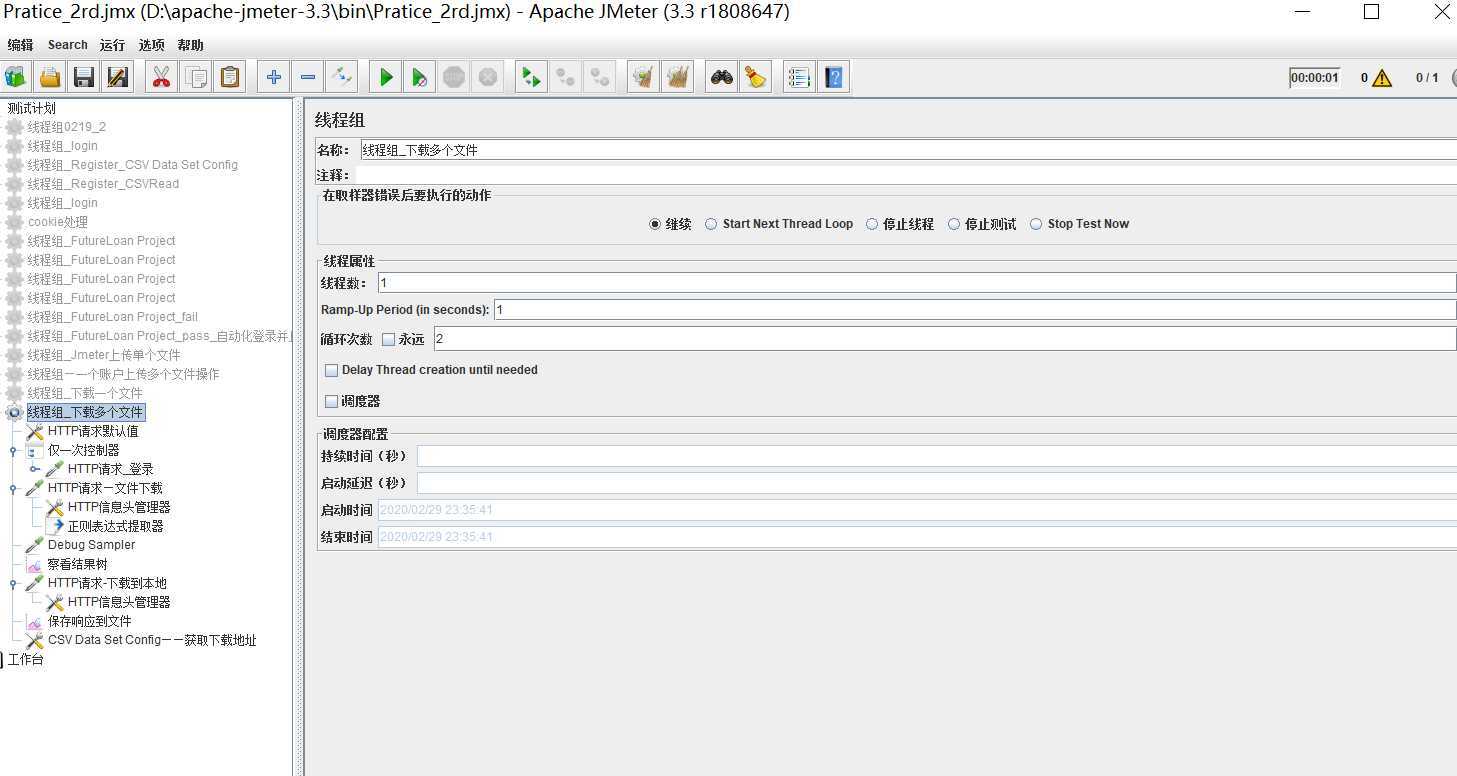The width and height of the screenshot is (1457, 776).
Task: Tick the 永远 loop checkbox
Action: [x=389, y=340]
